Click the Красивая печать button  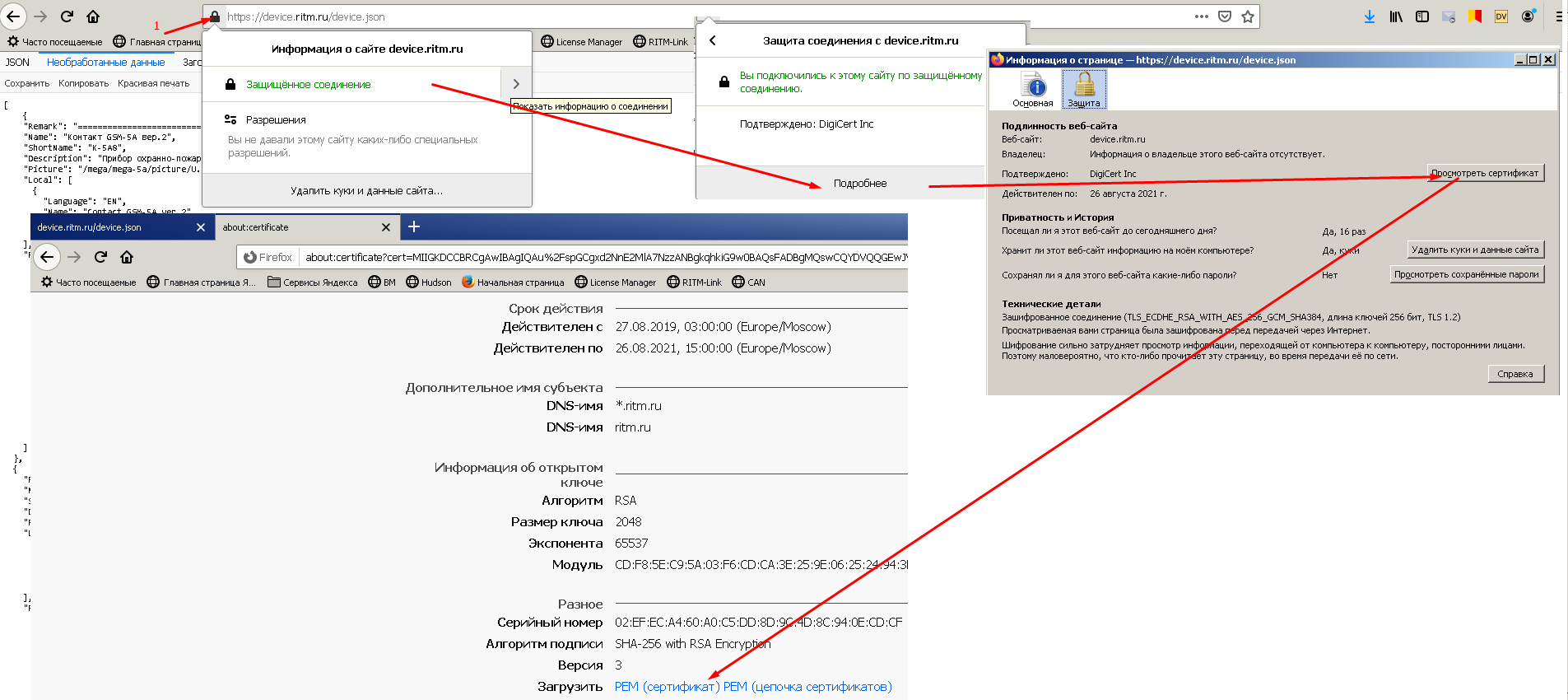(x=153, y=83)
